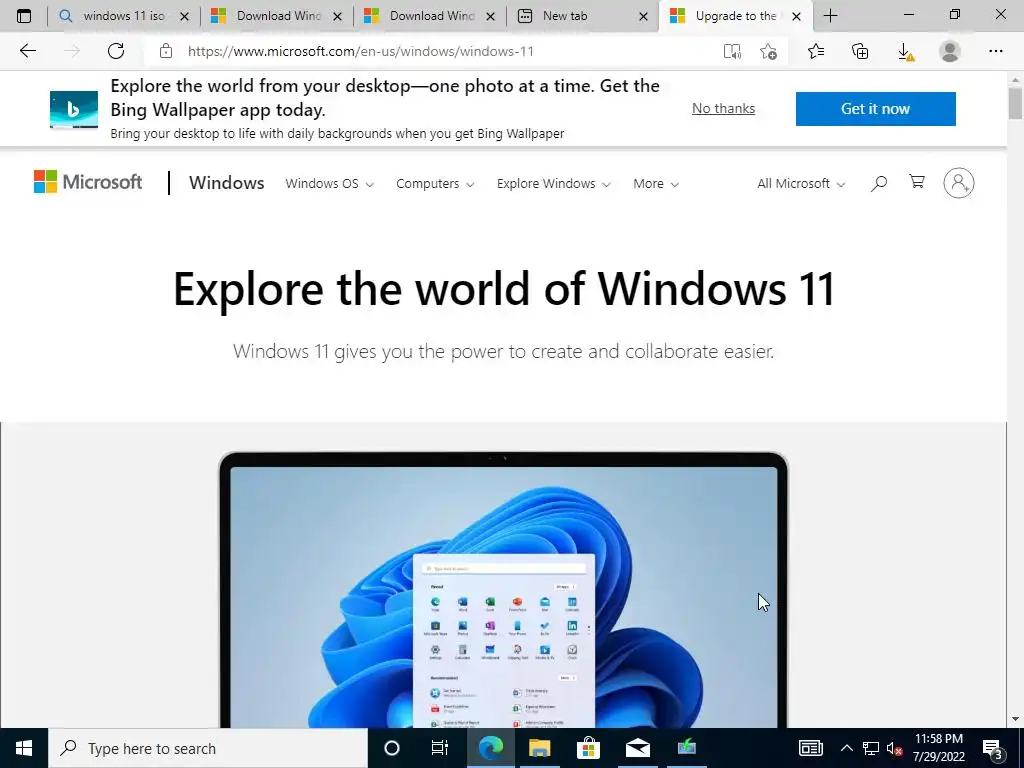The image size is (1024, 768).
Task: Open the notification center
Action: click(993, 749)
